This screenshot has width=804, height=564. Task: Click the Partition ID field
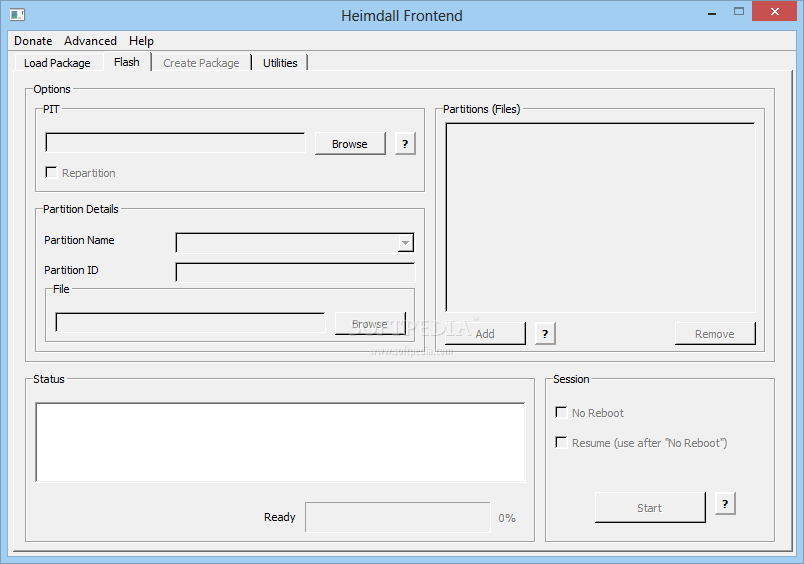click(295, 272)
